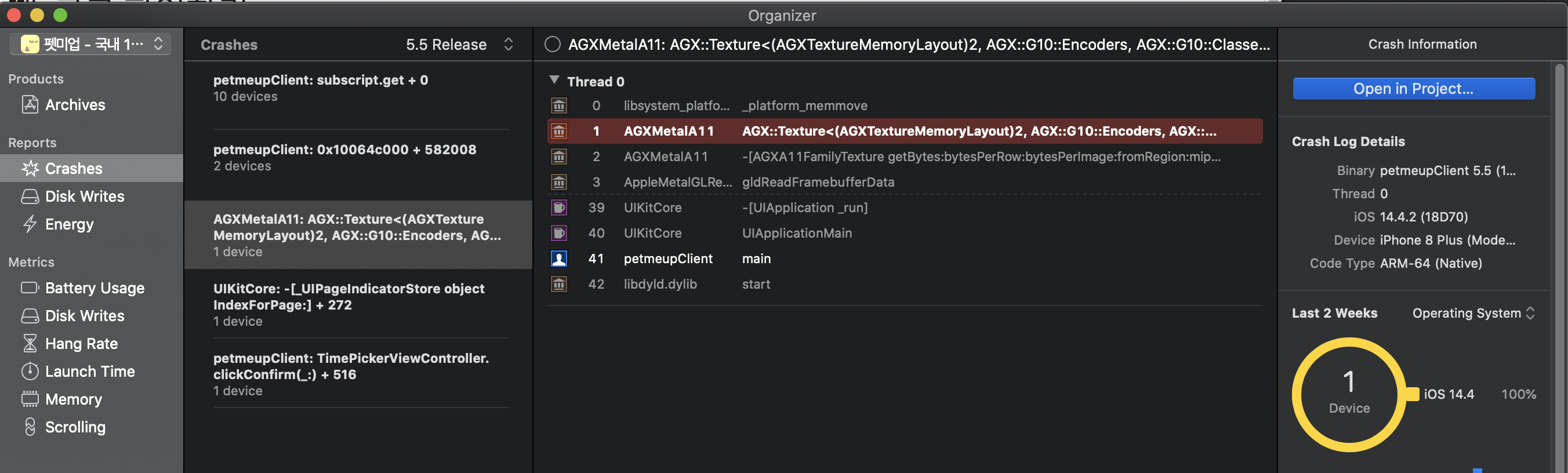This screenshot has height=473, width=1568.
Task: Open the Scrolling icon in Metrics
Action: (30, 427)
